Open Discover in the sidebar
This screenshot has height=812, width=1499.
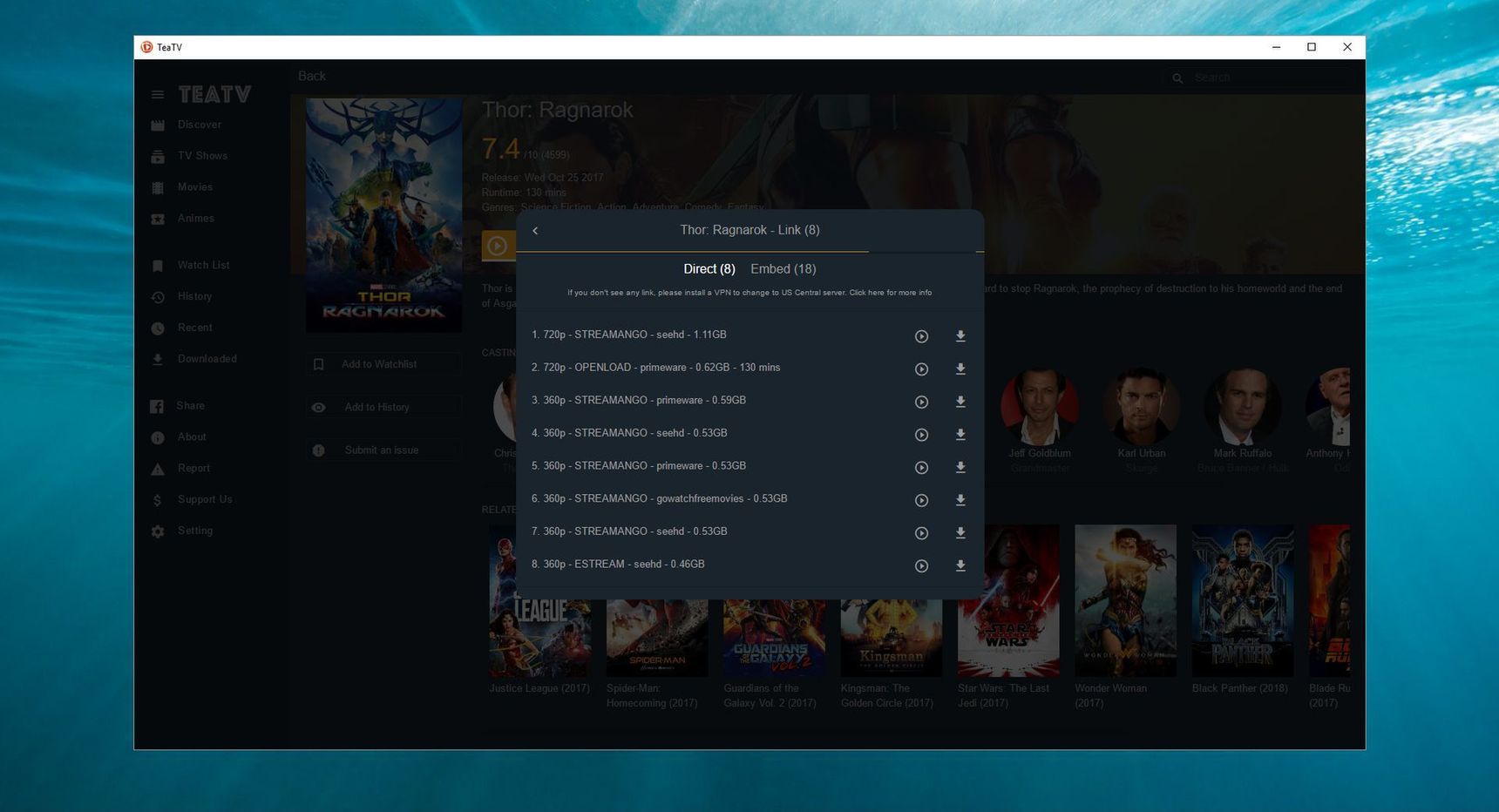200,125
